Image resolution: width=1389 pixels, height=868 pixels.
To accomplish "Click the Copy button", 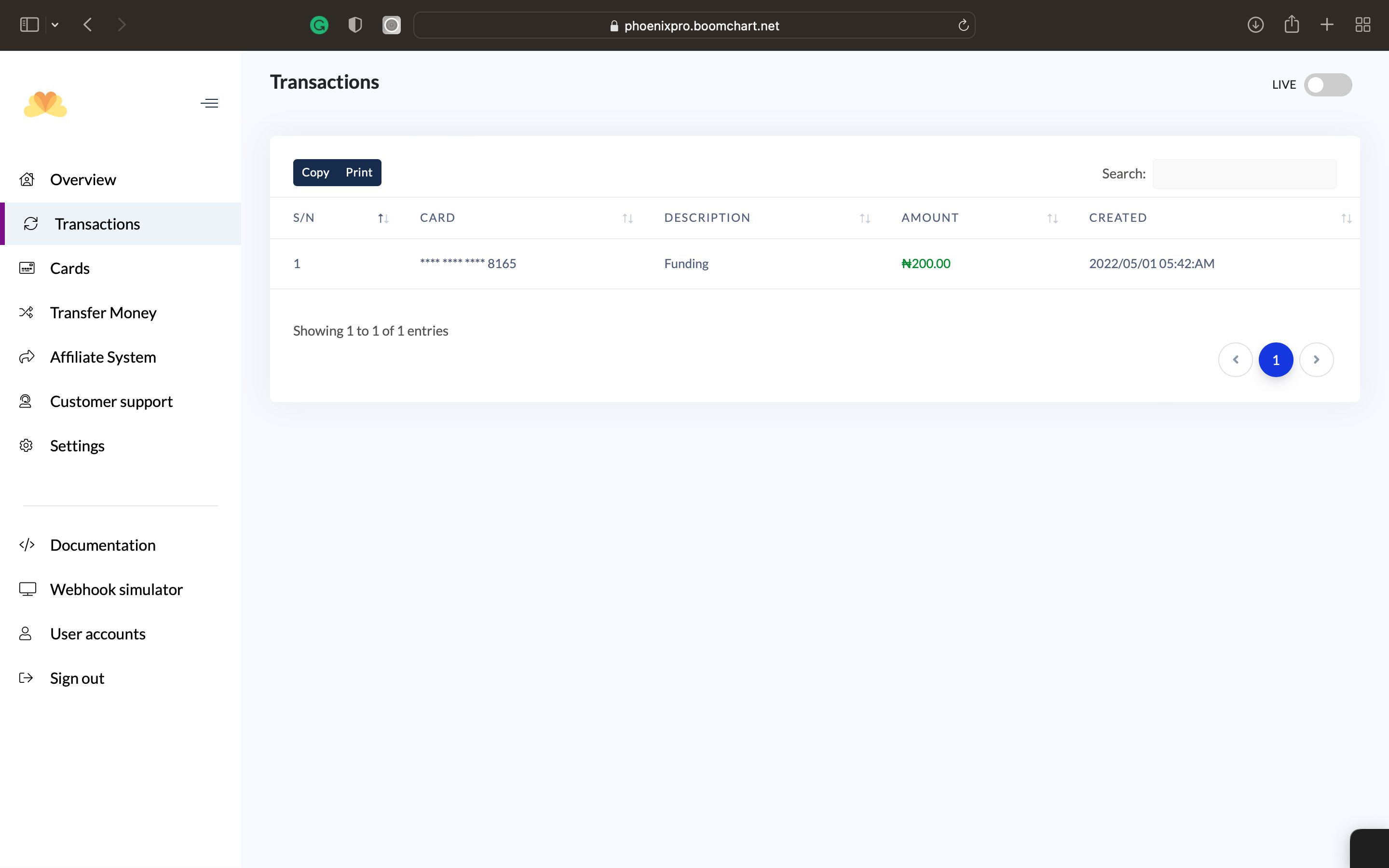I will coord(315,173).
